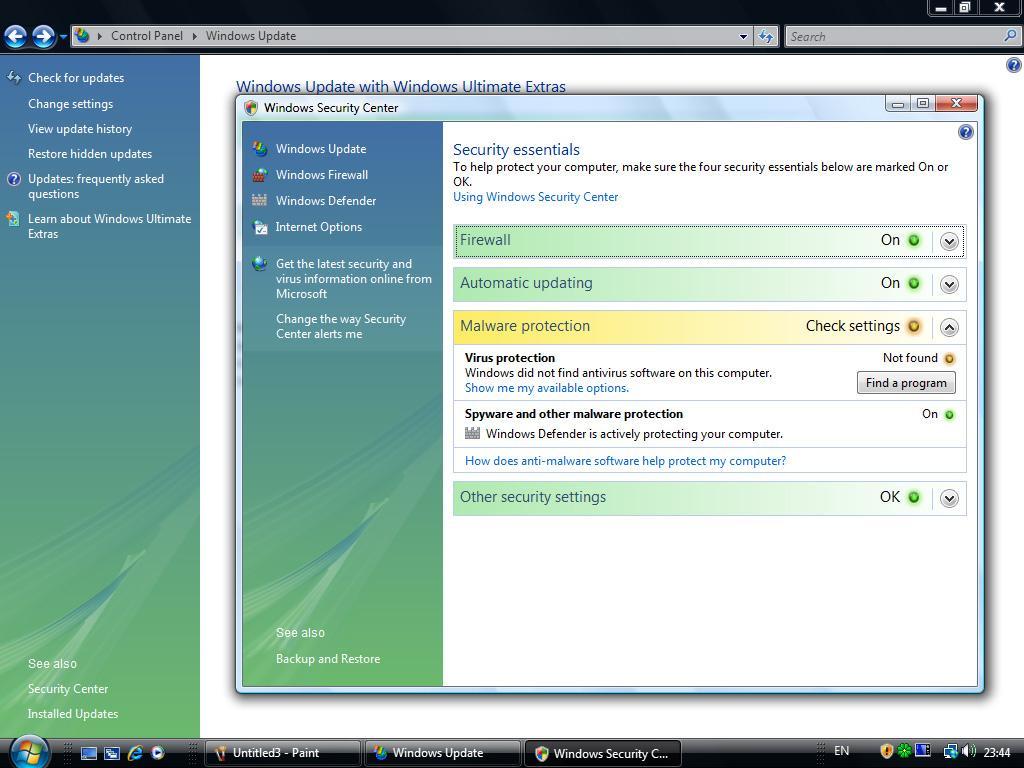1024x768 pixels.
Task: Click the Automatic updating header label
Action: pos(526,283)
